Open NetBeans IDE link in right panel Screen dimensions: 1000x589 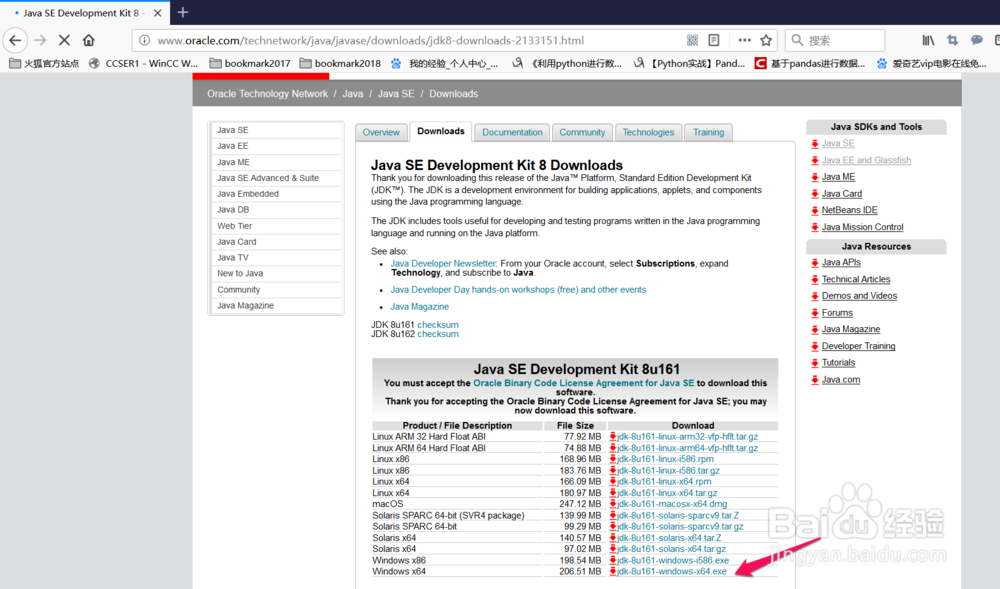[x=849, y=210]
